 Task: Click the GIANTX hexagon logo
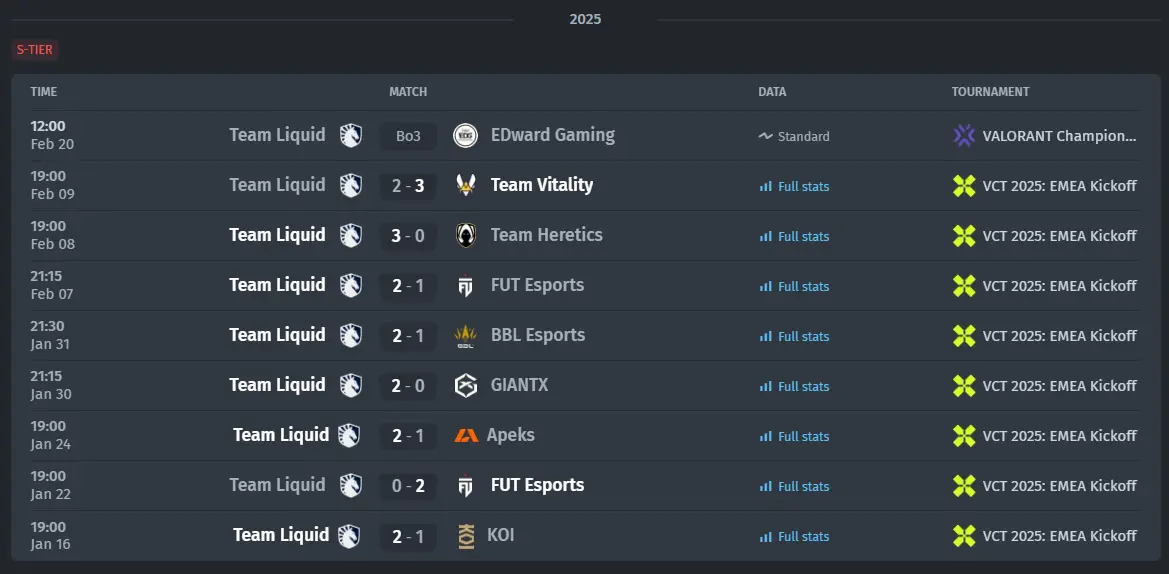[465, 385]
